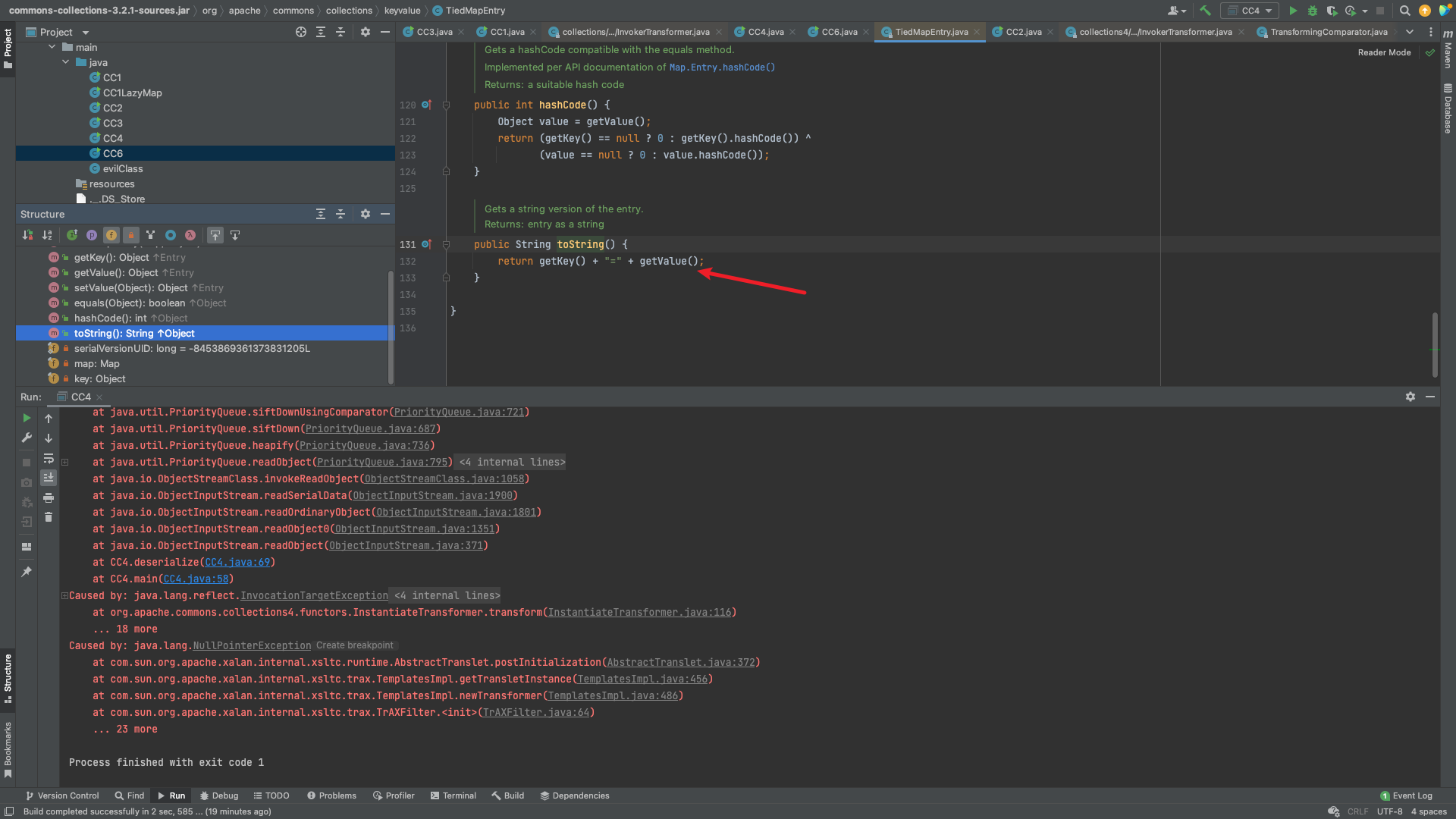Print the Run console output
This screenshot has width=1456, height=819.
click(x=49, y=497)
